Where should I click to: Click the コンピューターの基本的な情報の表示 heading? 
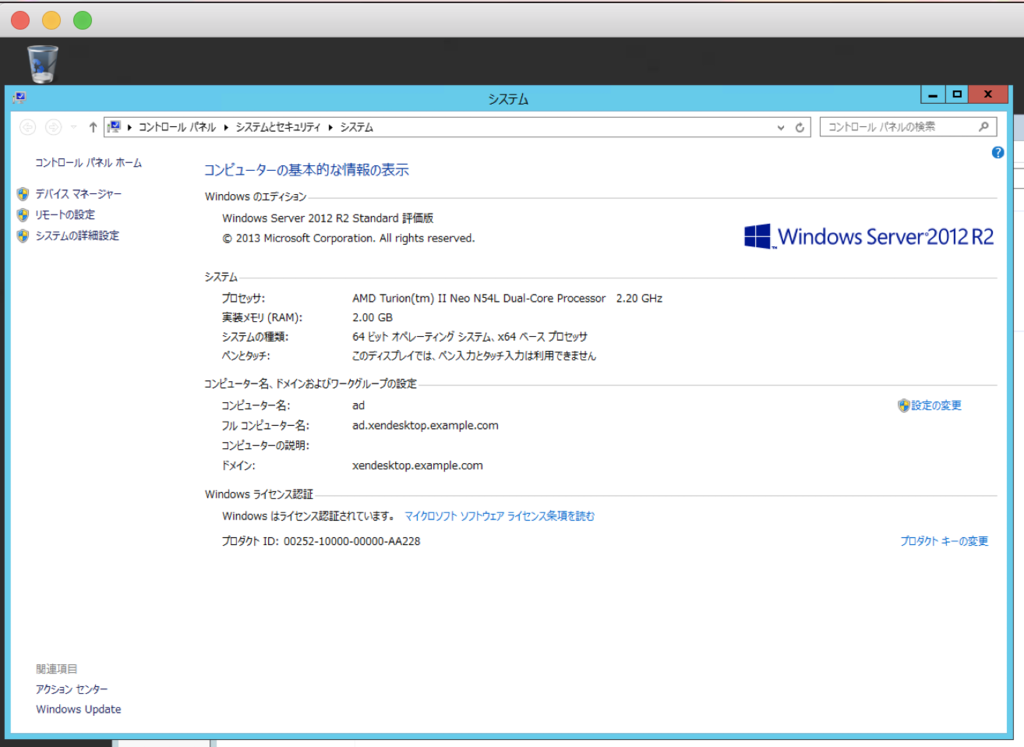[x=306, y=170]
